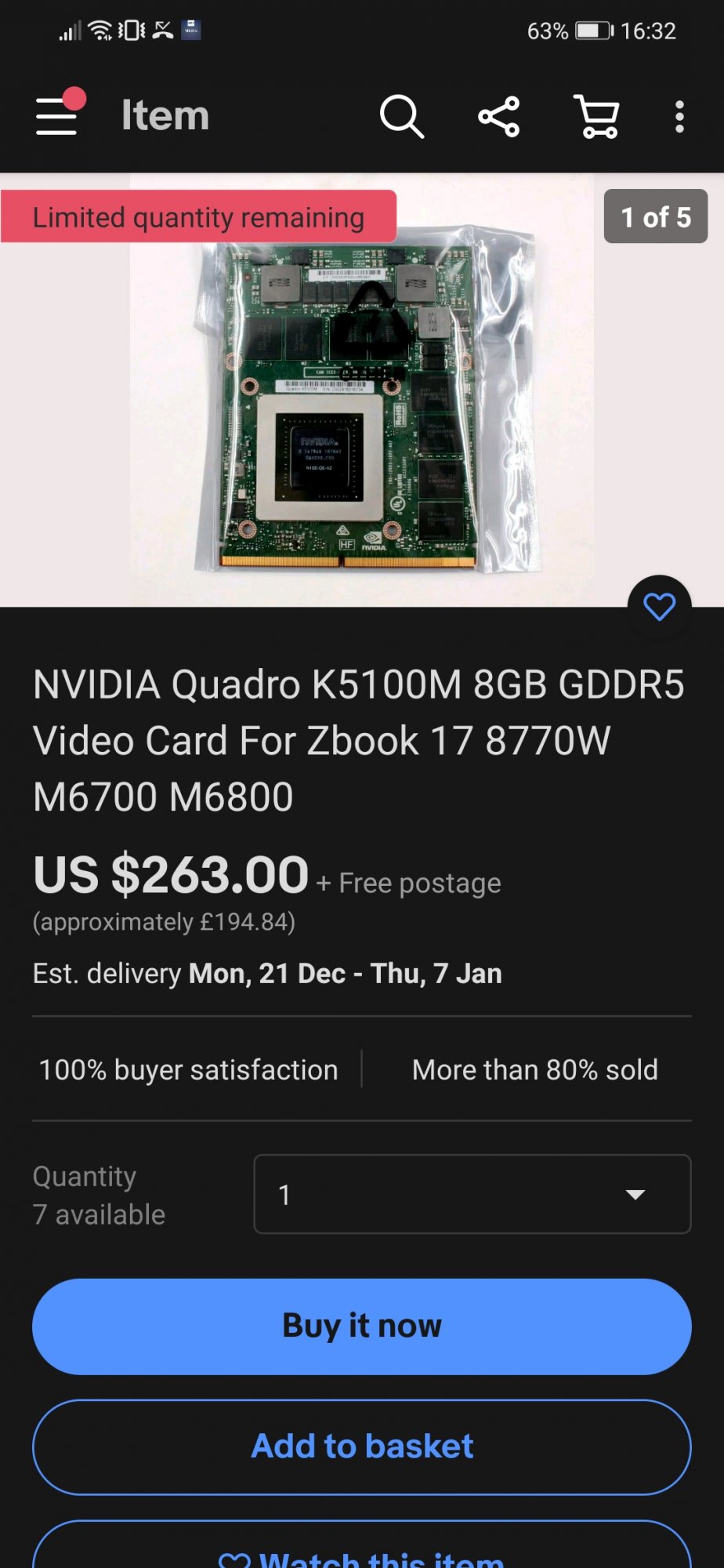The width and height of the screenshot is (724, 1568).
Task: Tap the 1 of 5 image counter
Action: pos(656,216)
